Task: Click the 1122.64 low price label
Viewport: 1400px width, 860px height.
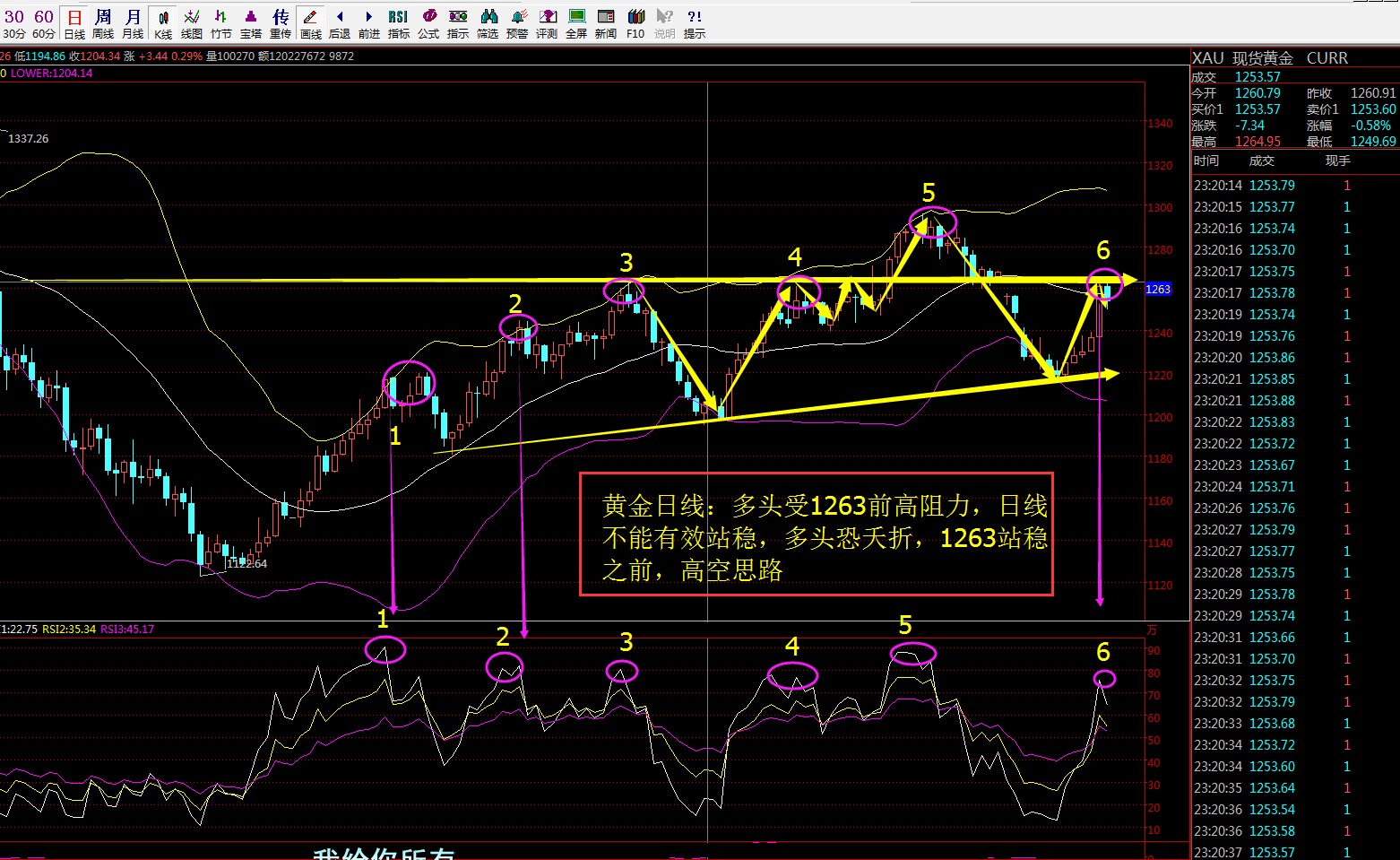Action: [x=246, y=564]
